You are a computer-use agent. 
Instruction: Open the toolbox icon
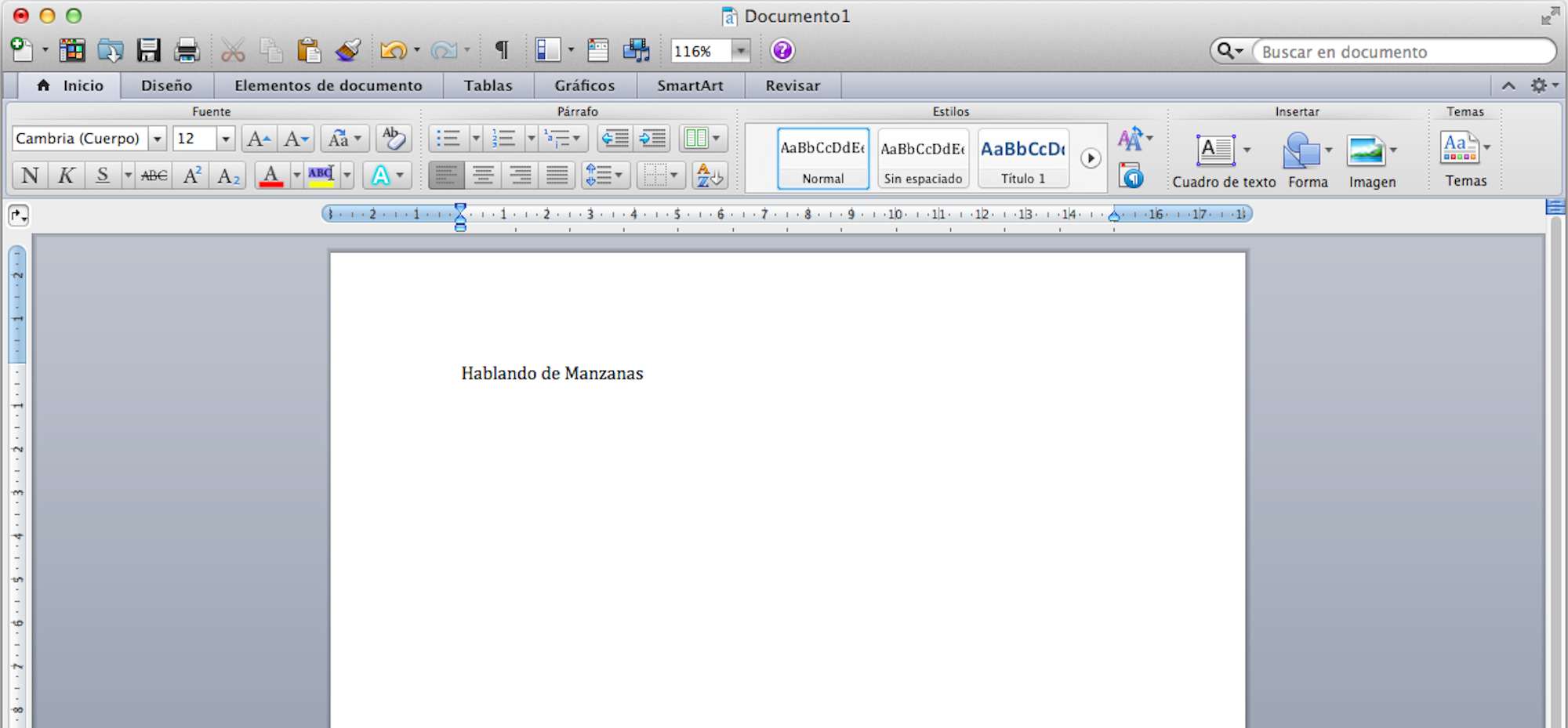click(x=597, y=50)
